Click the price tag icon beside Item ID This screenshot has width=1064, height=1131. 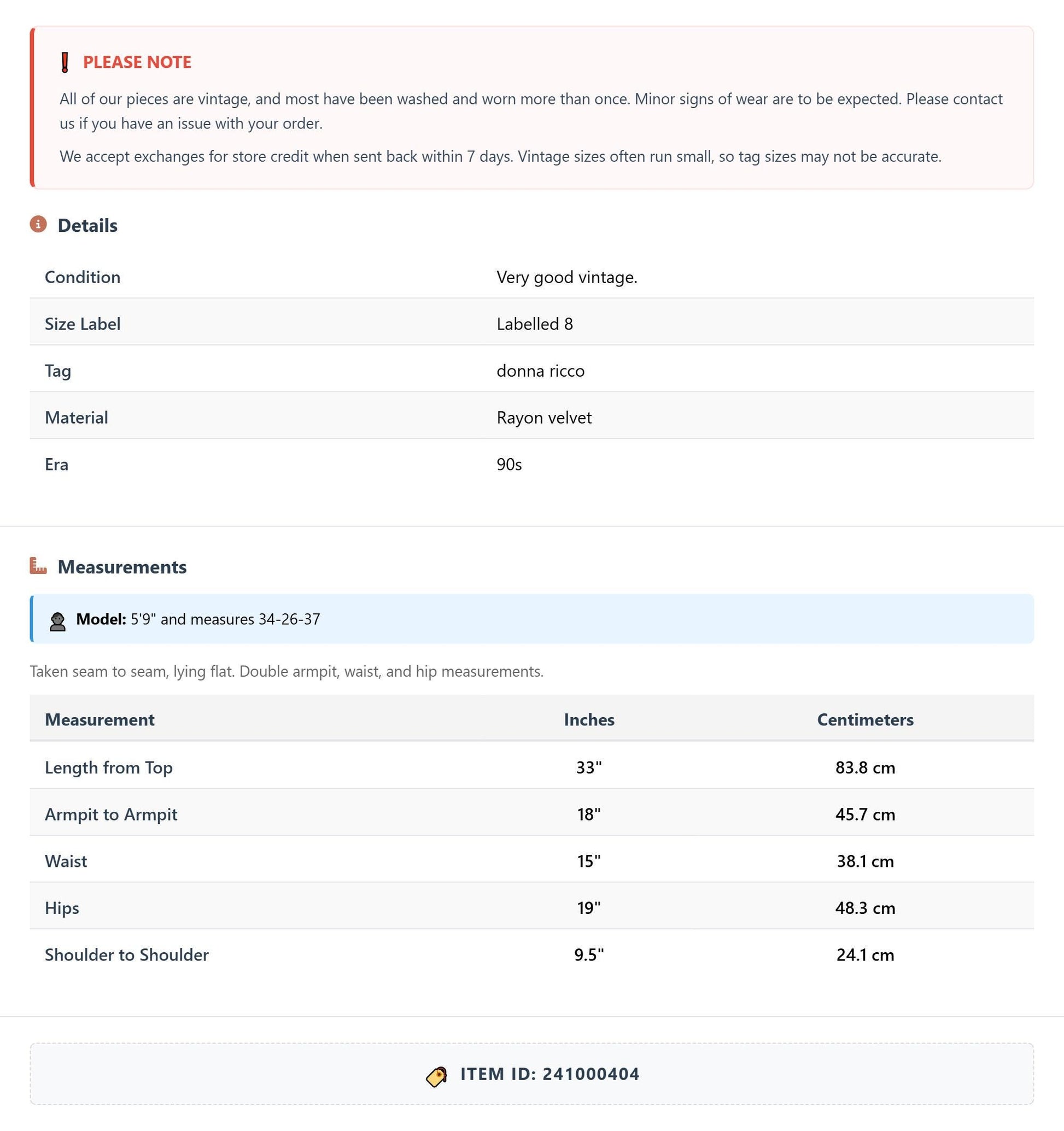point(437,1076)
